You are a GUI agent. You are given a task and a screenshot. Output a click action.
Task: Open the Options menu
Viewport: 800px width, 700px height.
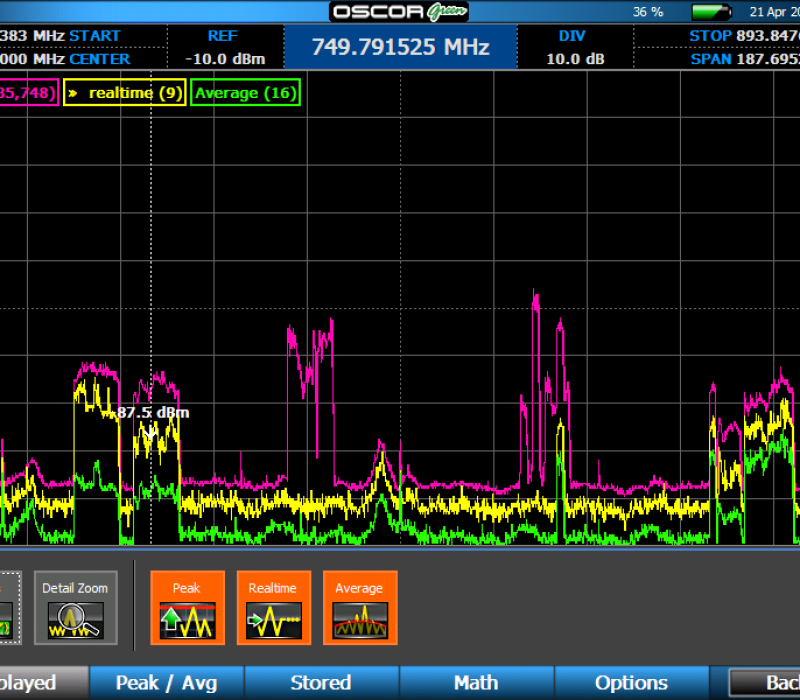[632, 683]
